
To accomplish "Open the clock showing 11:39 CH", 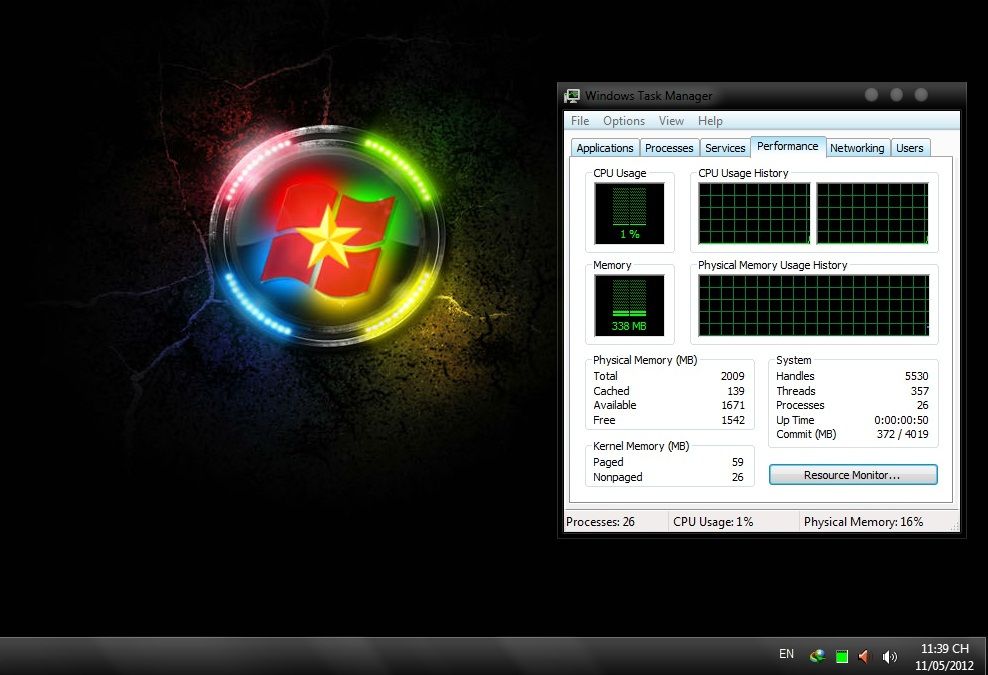I will coord(945,649).
